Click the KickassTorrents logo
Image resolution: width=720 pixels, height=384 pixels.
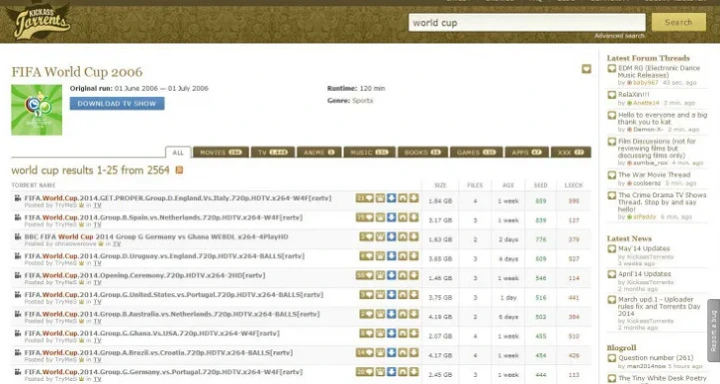[42, 22]
